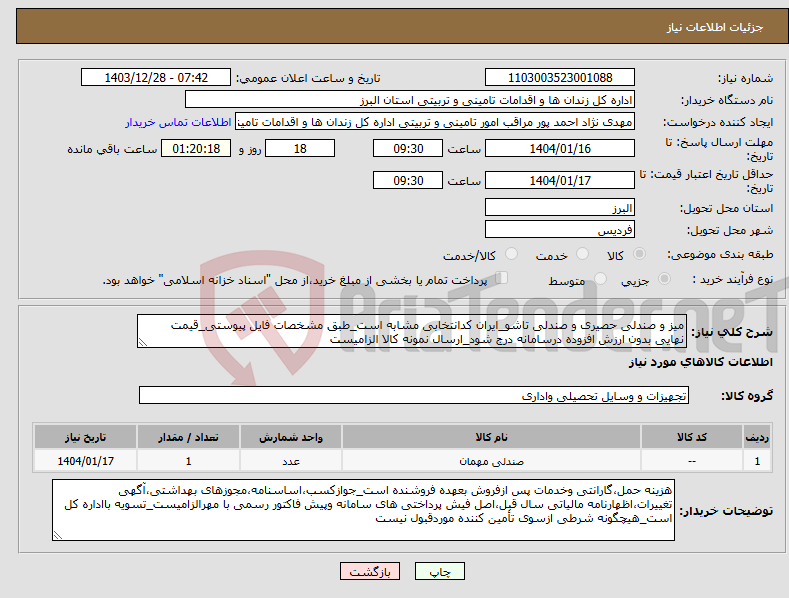Click the announcement date 1403/12/28 field
Image resolution: width=789 pixels, height=598 pixels.
click(x=155, y=78)
